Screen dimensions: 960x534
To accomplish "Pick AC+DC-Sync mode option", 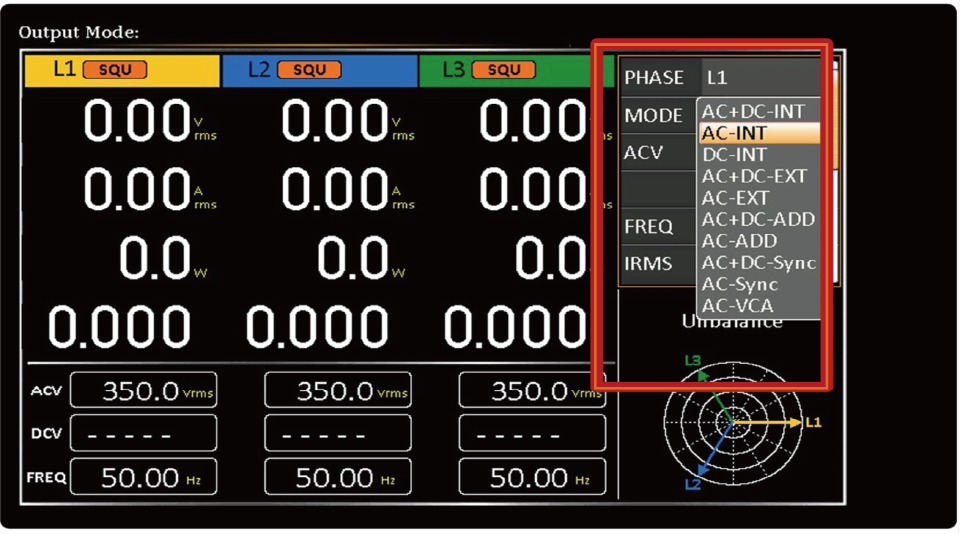I will pos(758,263).
